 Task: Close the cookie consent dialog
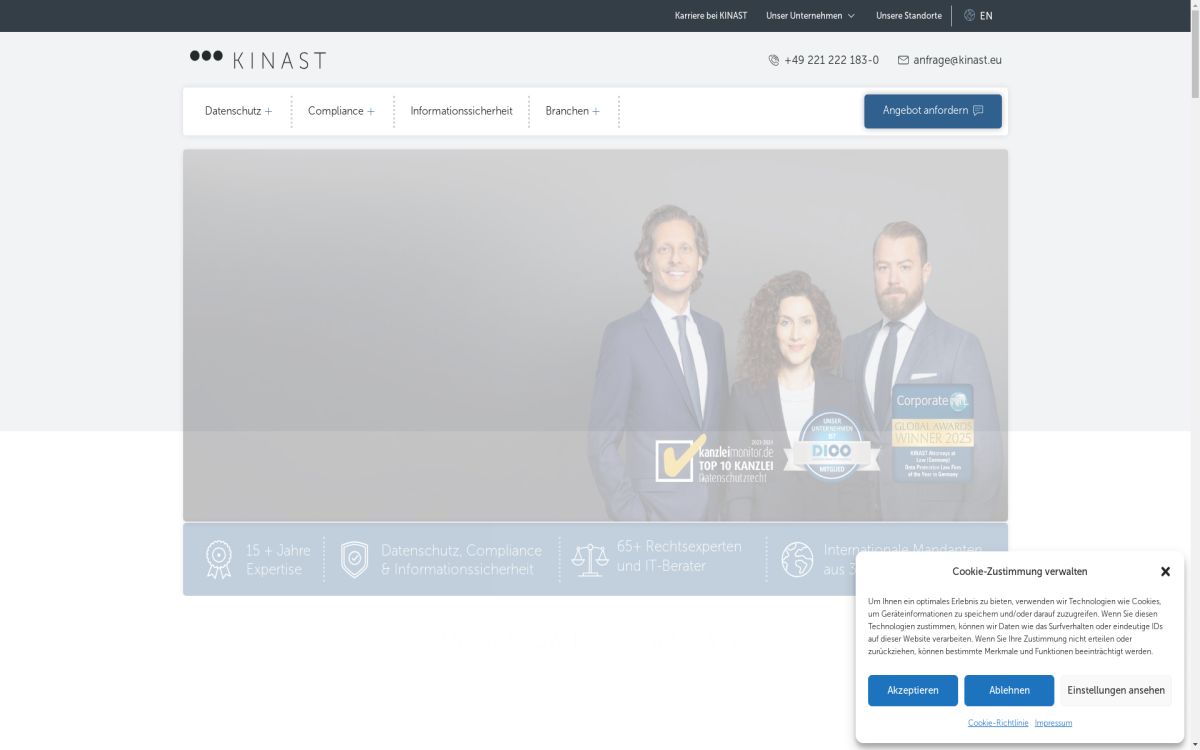(1165, 572)
